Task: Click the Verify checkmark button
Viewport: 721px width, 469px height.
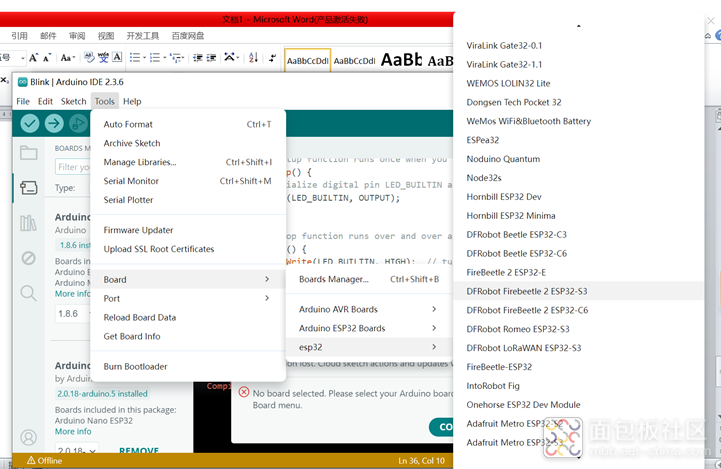Action: click(x=30, y=123)
